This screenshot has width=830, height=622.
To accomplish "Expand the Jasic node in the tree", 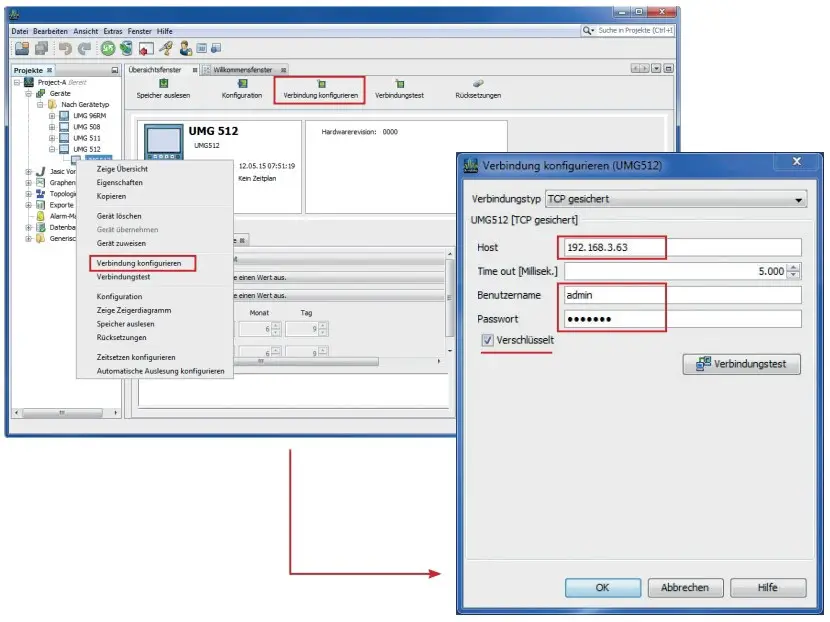I will click(29, 172).
